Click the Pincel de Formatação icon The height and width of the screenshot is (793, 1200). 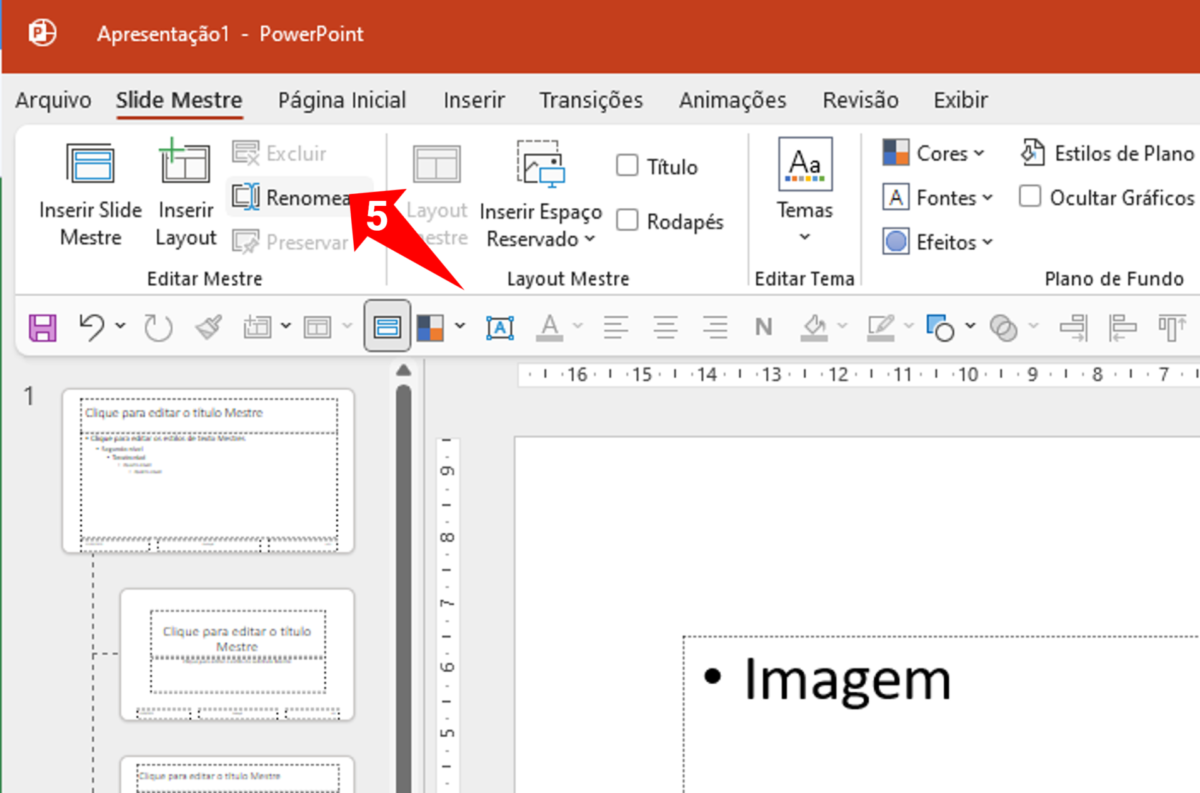(x=208, y=327)
